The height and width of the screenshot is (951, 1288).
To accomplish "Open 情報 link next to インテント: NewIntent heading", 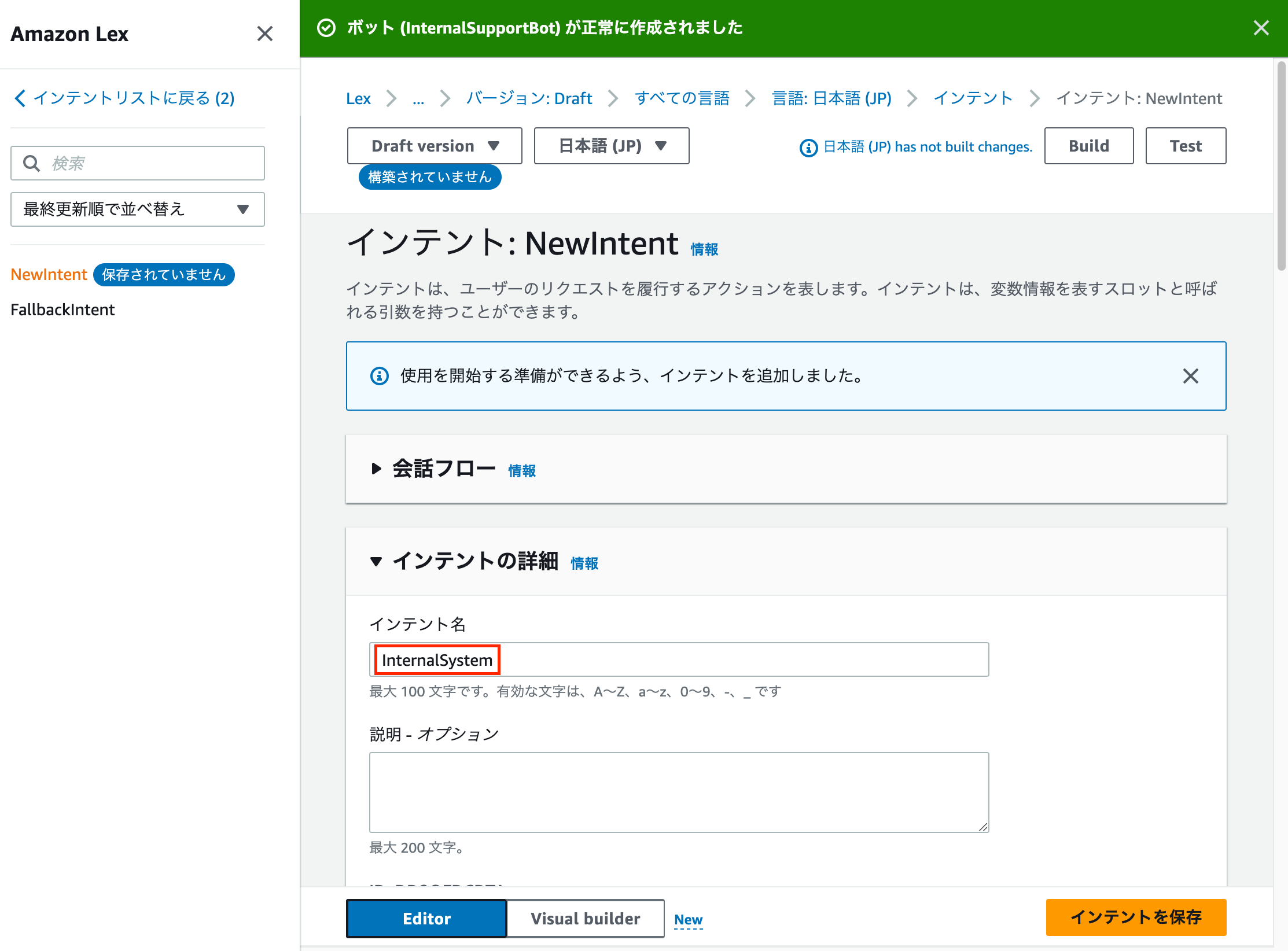I will (x=704, y=249).
